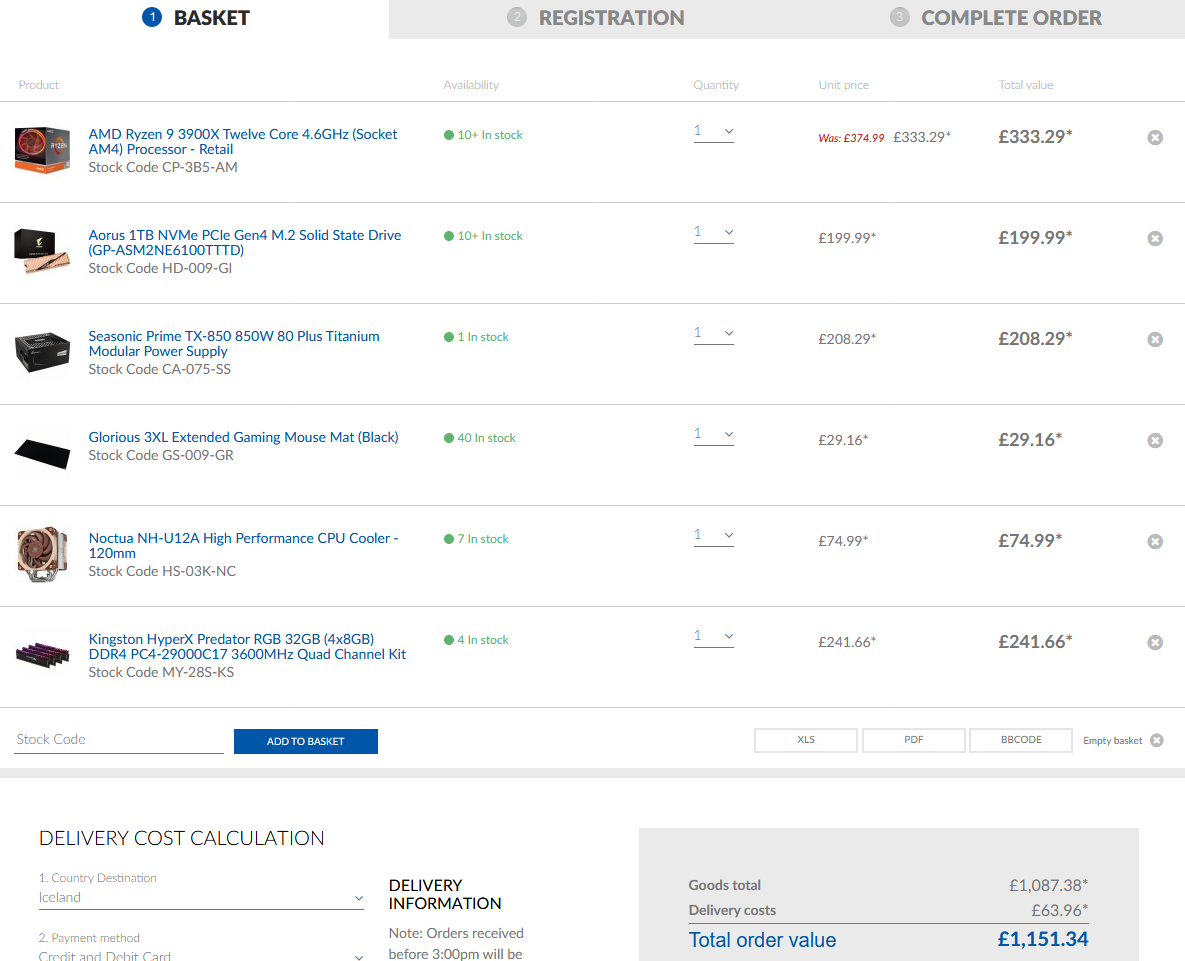Click the BBCODE export button

[1021, 740]
